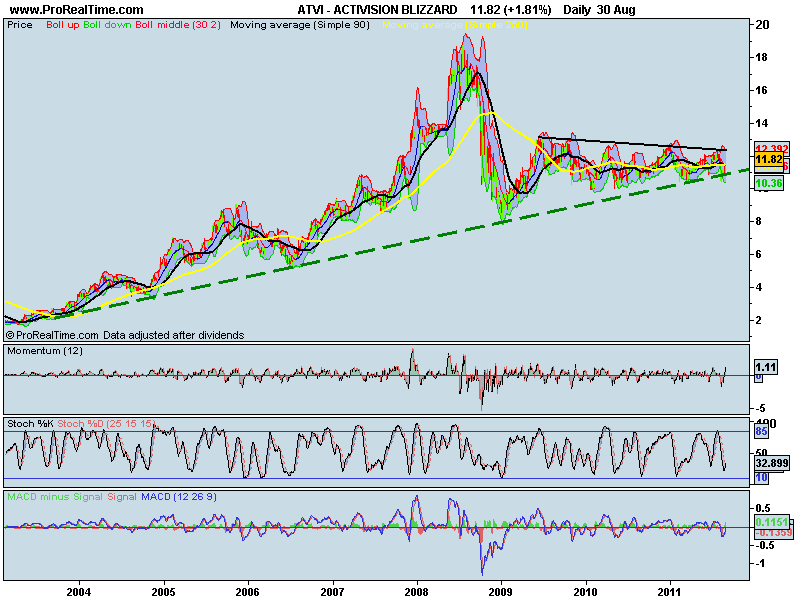Viewport: 800px width, 600px height.
Task: Select the green Boll down legend entry
Action: point(107,24)
